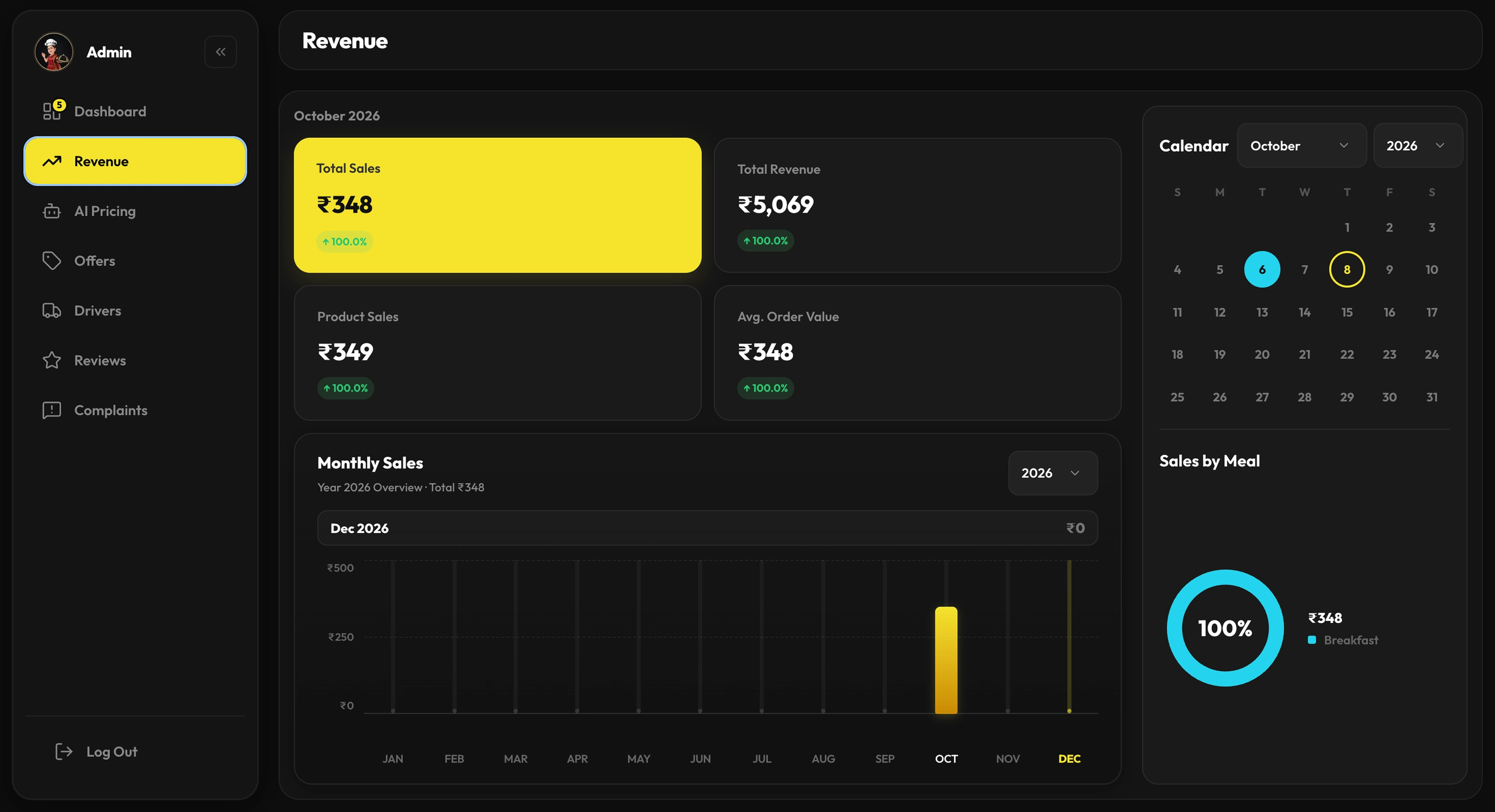The width and height of the screenshot is (1495, 812).
Task: Navigate to the Drivers page
Action: pyautogui.click(x=135, y=311)
